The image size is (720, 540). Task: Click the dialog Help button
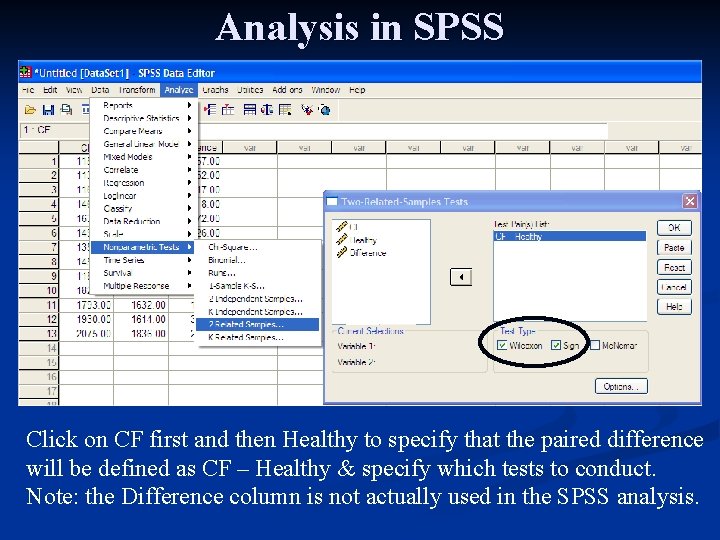tap(674, 307)
